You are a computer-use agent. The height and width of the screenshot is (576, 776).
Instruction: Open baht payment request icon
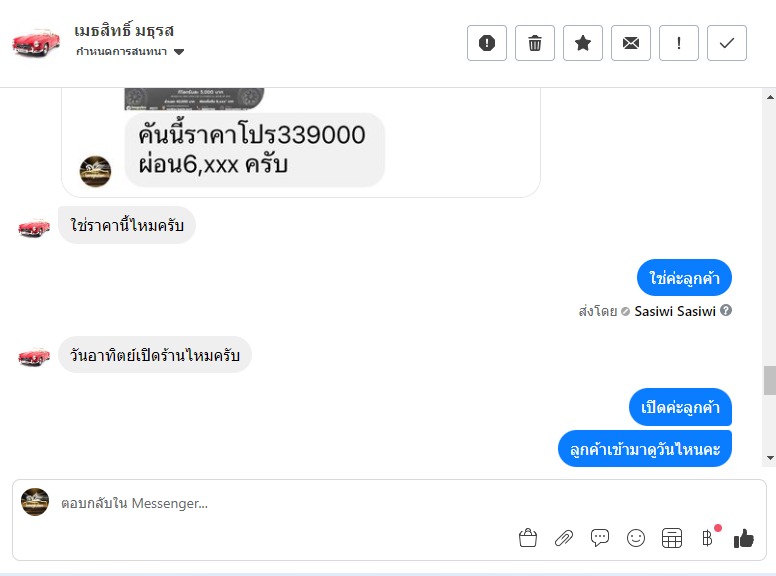click(707, 538)
